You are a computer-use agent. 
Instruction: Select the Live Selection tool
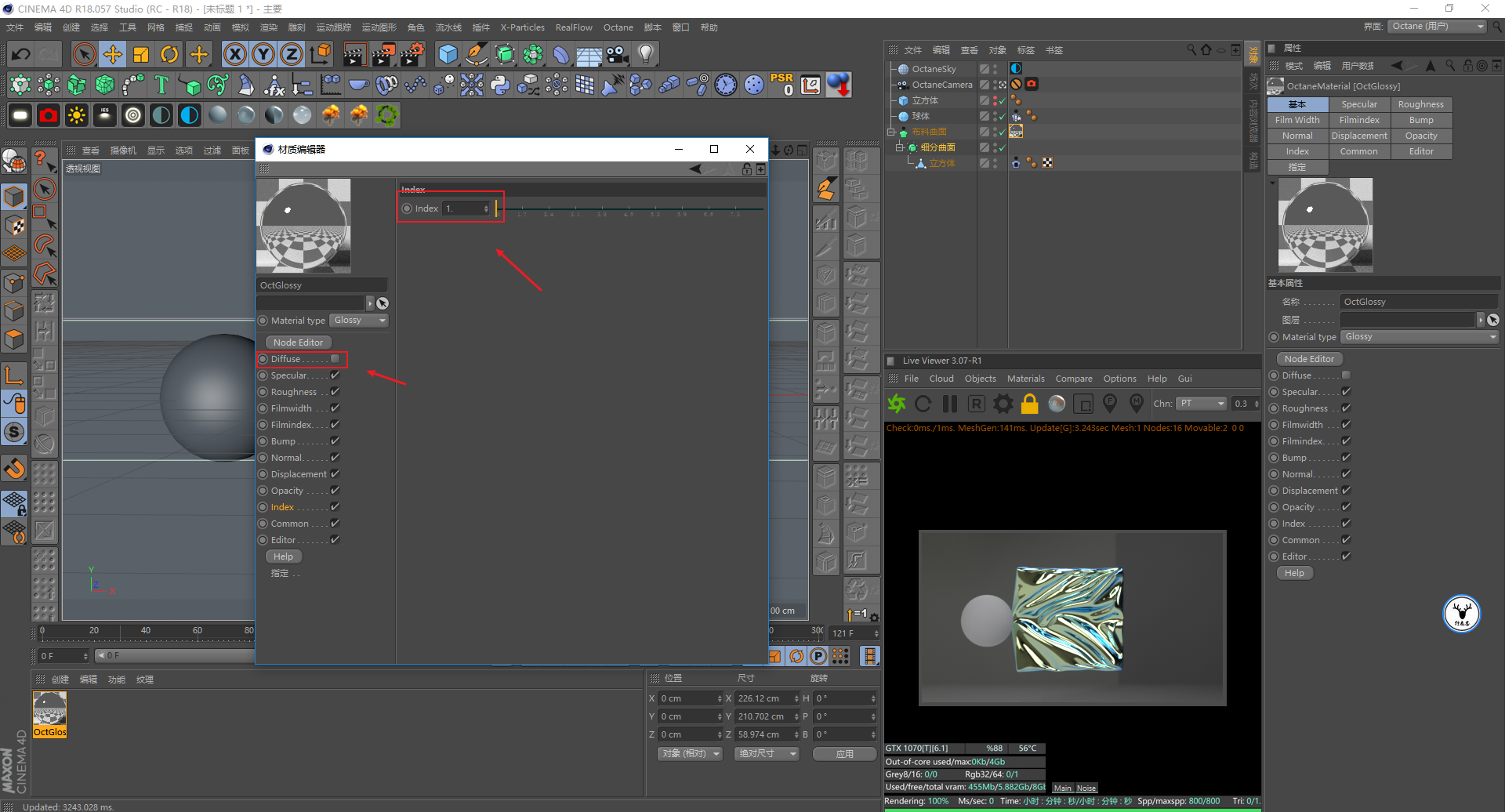coord(84,54)
